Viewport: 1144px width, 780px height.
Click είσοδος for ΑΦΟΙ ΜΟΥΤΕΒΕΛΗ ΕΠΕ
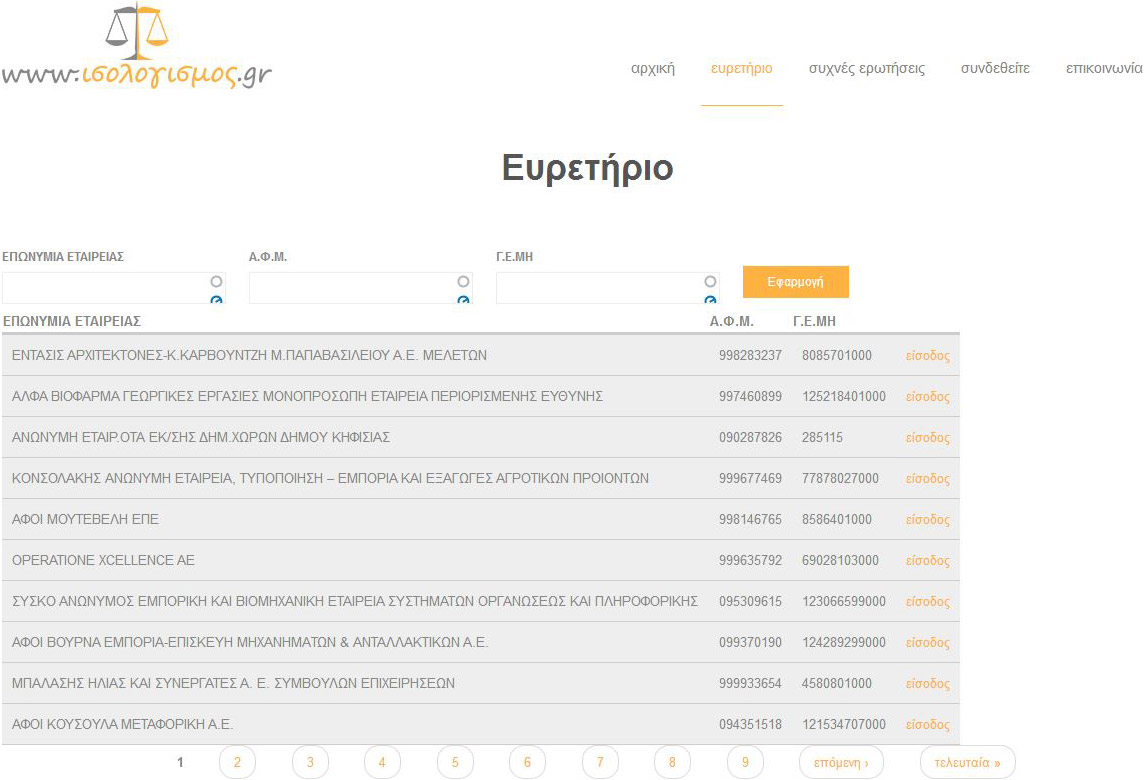coord(927,520)
